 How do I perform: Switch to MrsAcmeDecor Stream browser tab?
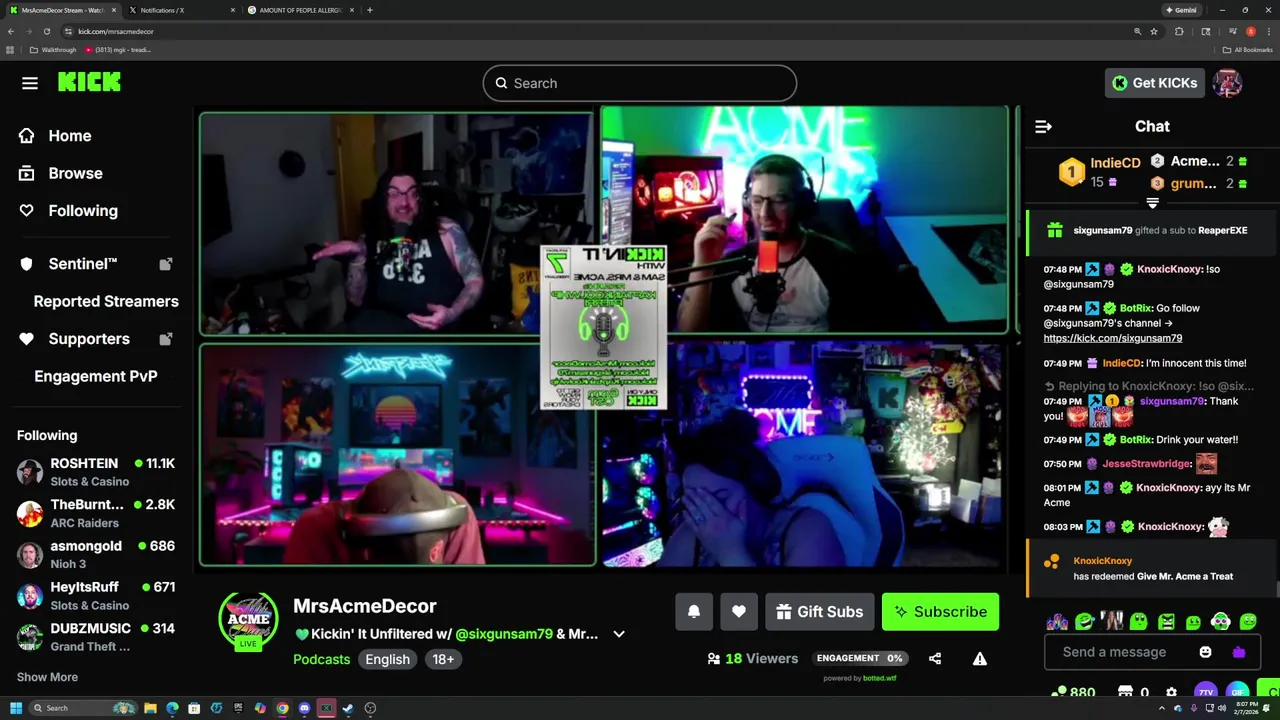pyautogui.click(x=62, y=10)
